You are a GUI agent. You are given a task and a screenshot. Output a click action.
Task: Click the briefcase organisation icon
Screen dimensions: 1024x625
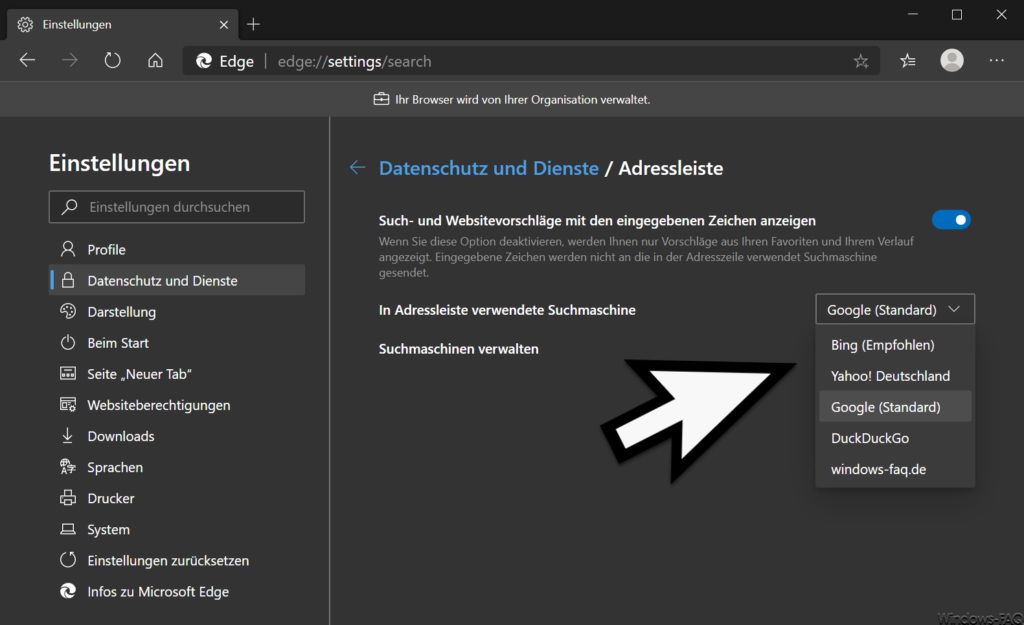pos(381,99)
